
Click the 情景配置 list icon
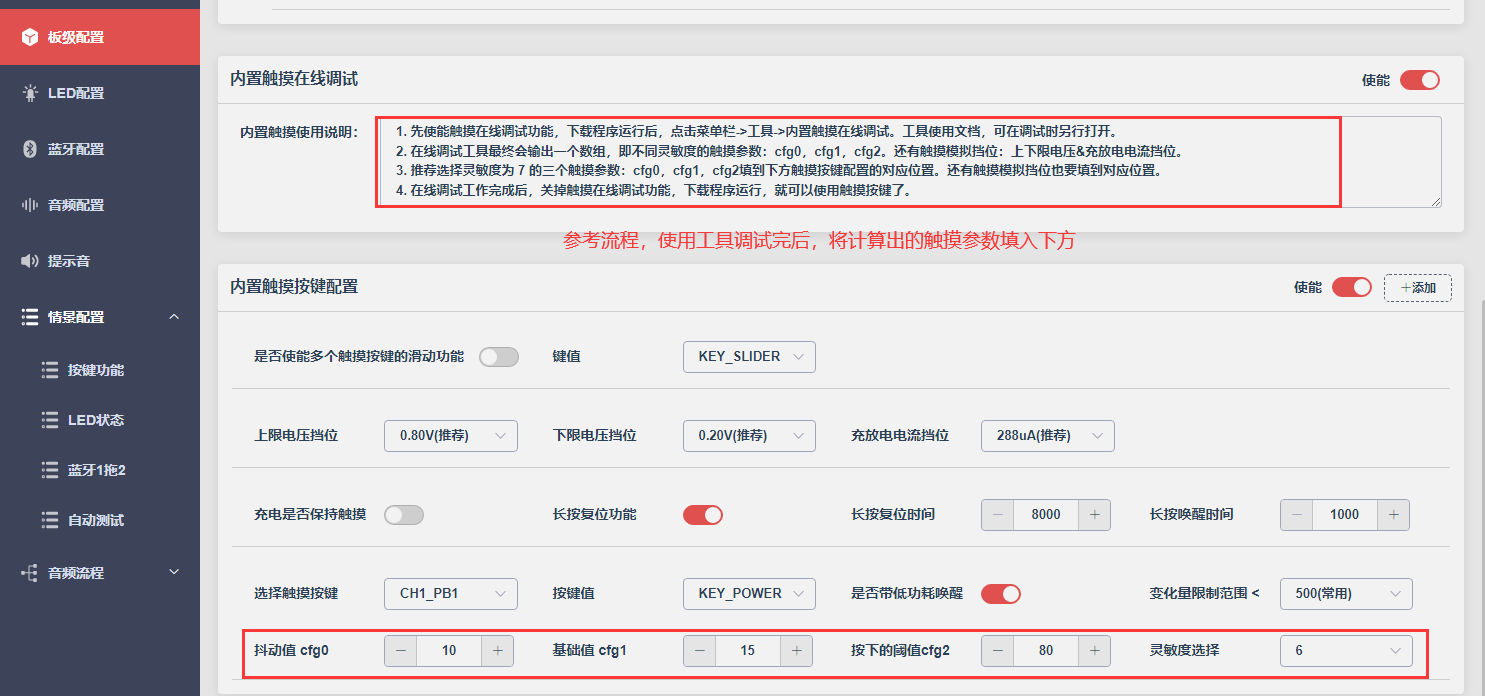coord(30,317)
